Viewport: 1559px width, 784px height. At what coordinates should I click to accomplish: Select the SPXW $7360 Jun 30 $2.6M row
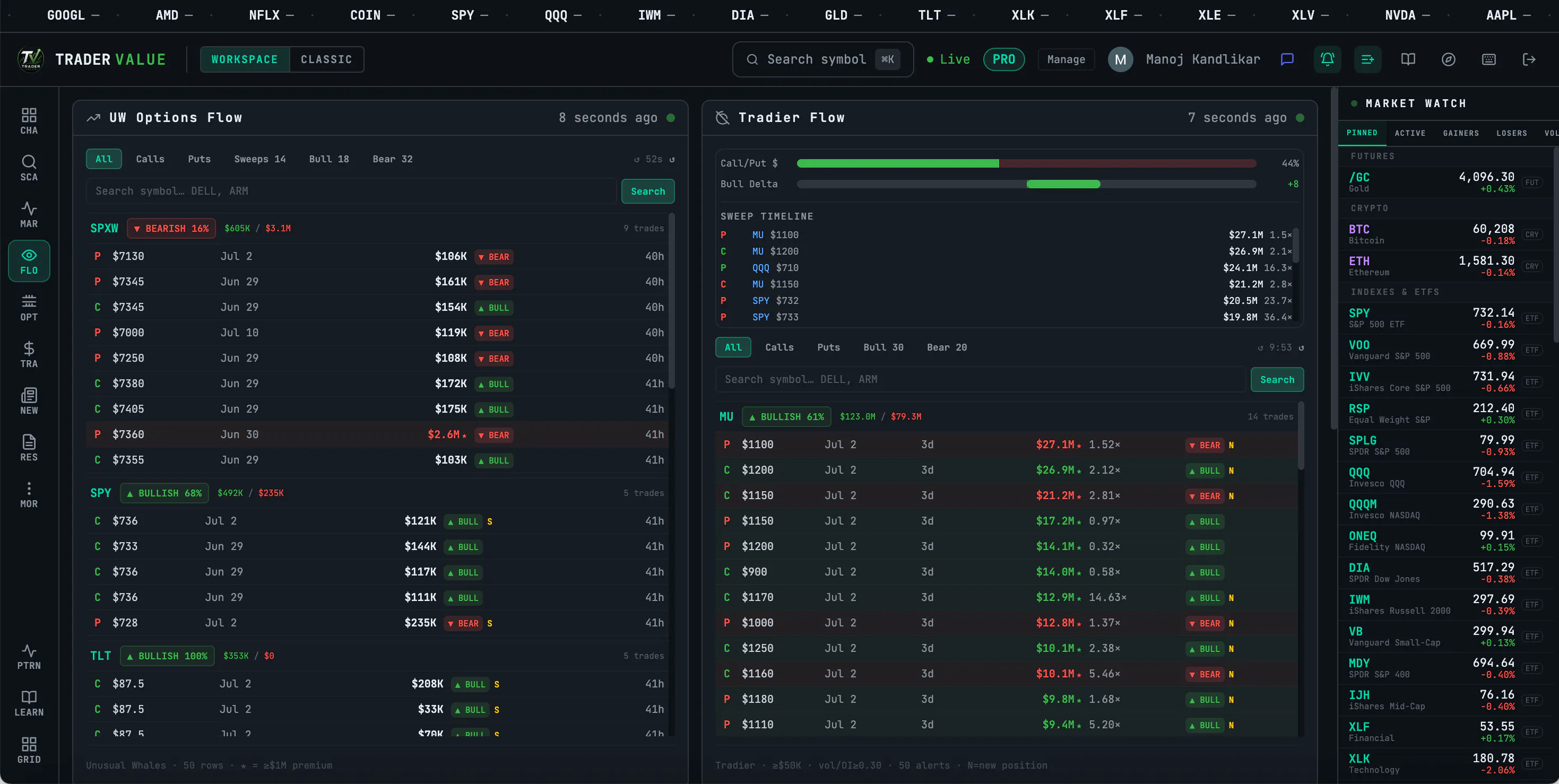377,434
